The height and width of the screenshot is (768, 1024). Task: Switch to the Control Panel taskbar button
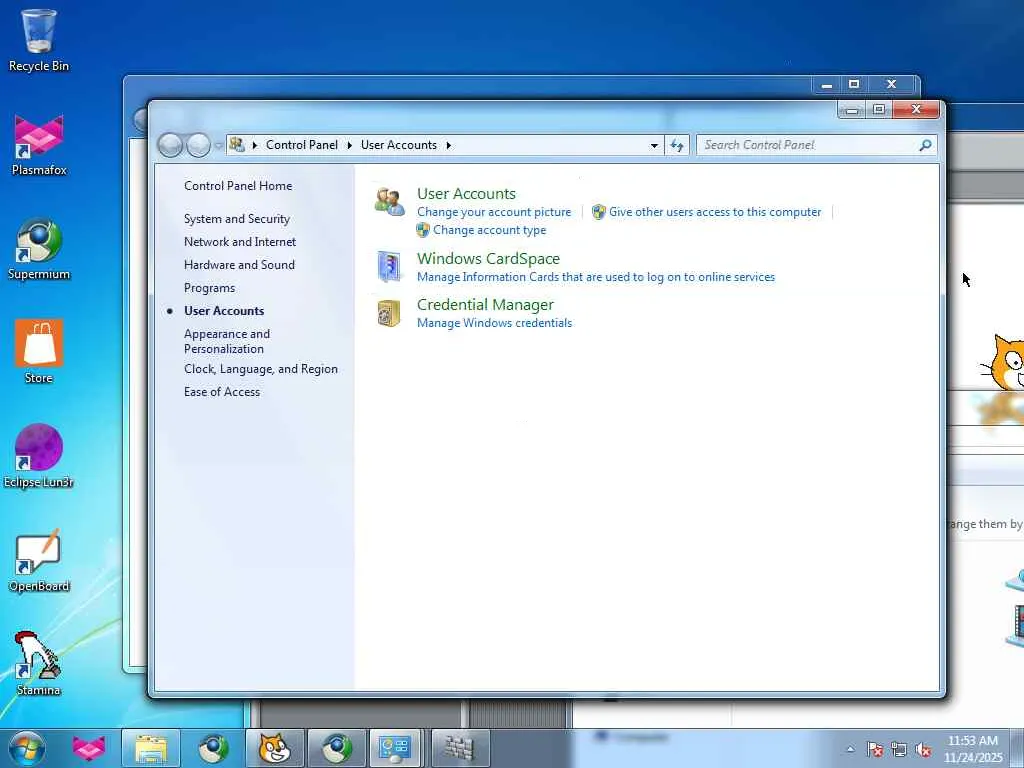click(x=394, y=748)
